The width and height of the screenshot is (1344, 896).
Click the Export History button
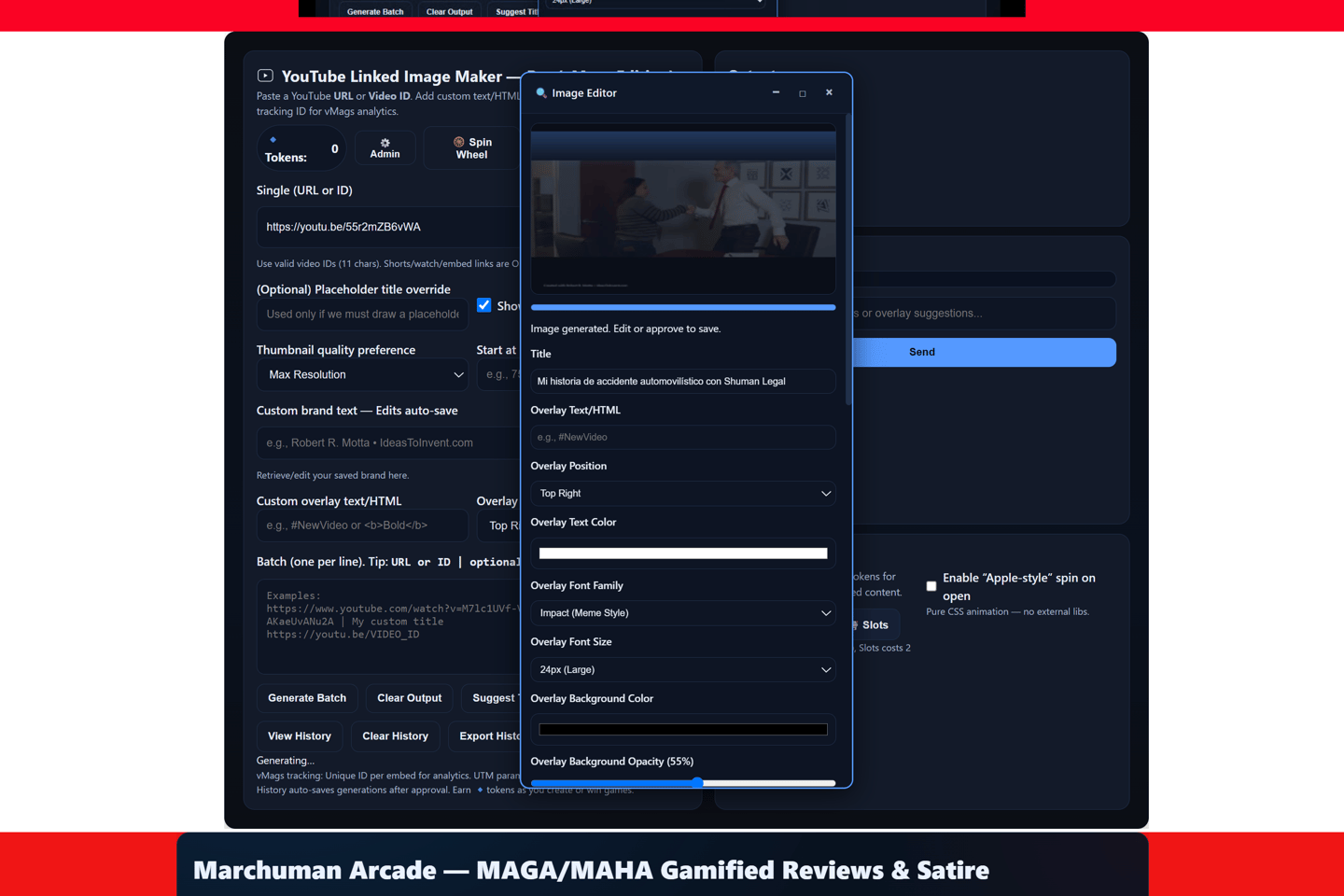click(485, 736)
